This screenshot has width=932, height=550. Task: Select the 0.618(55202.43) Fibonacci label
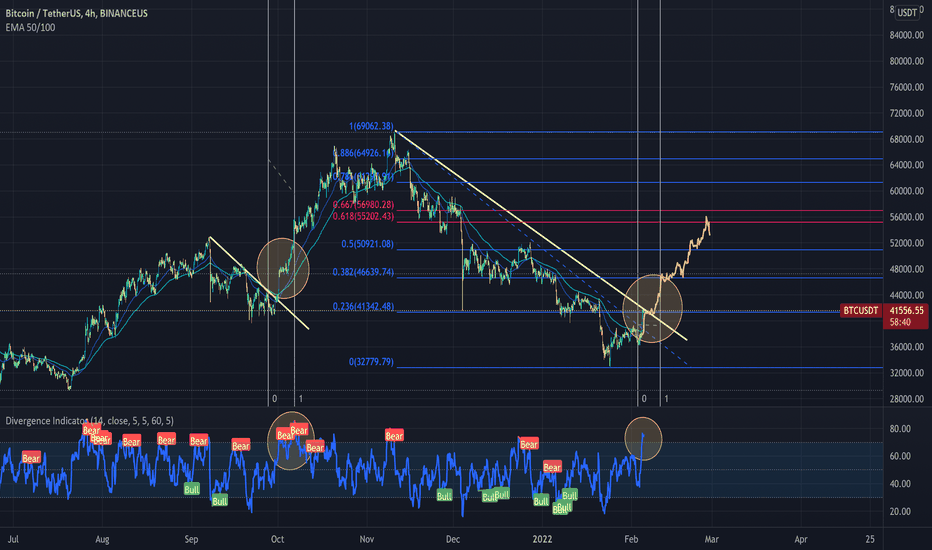[363, 216]
